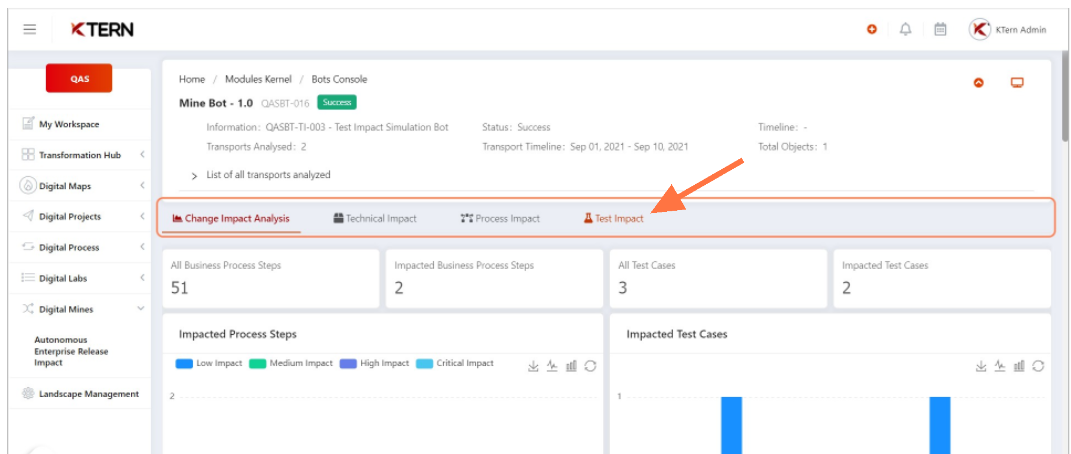Go to Modules Kernel breadcrumb link

tap(258, 79)
